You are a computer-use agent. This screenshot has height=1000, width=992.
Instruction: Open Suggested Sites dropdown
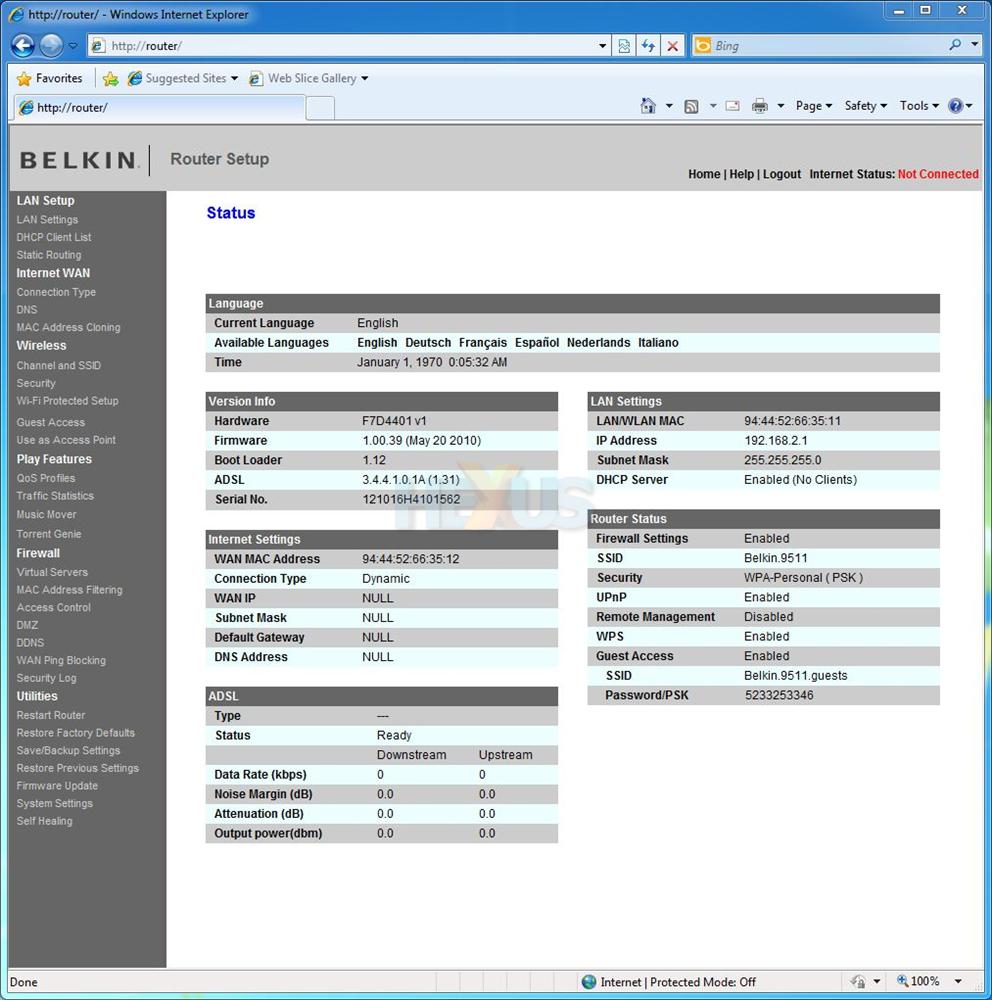(x=183, y=78)
